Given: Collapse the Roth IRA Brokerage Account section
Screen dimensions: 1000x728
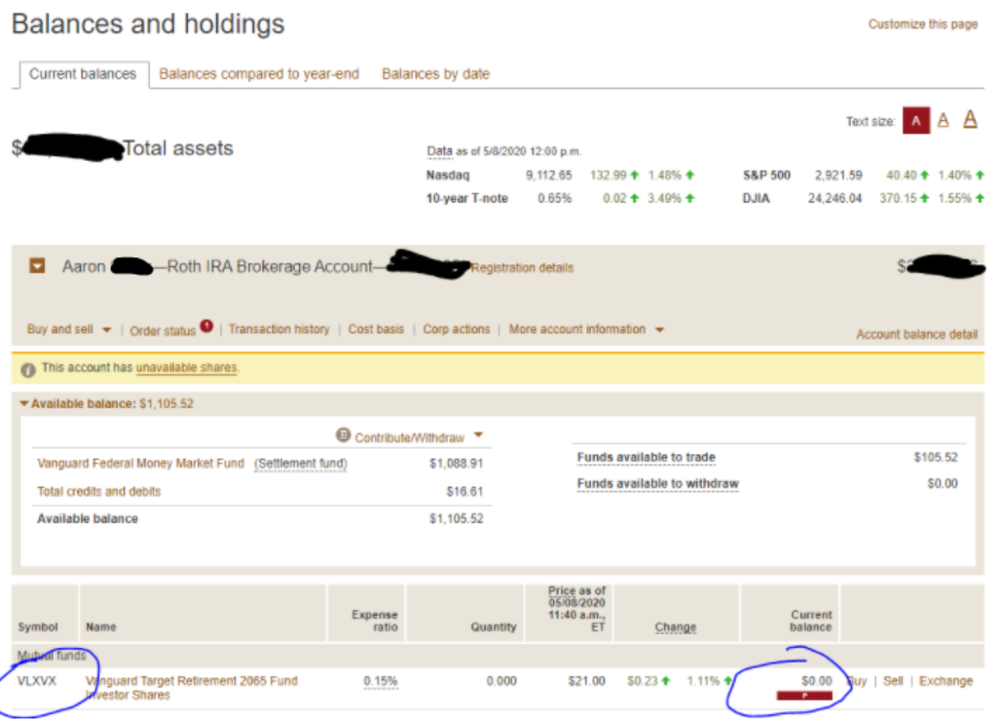Looking at the screenshot, I should [x=37, y=265].
